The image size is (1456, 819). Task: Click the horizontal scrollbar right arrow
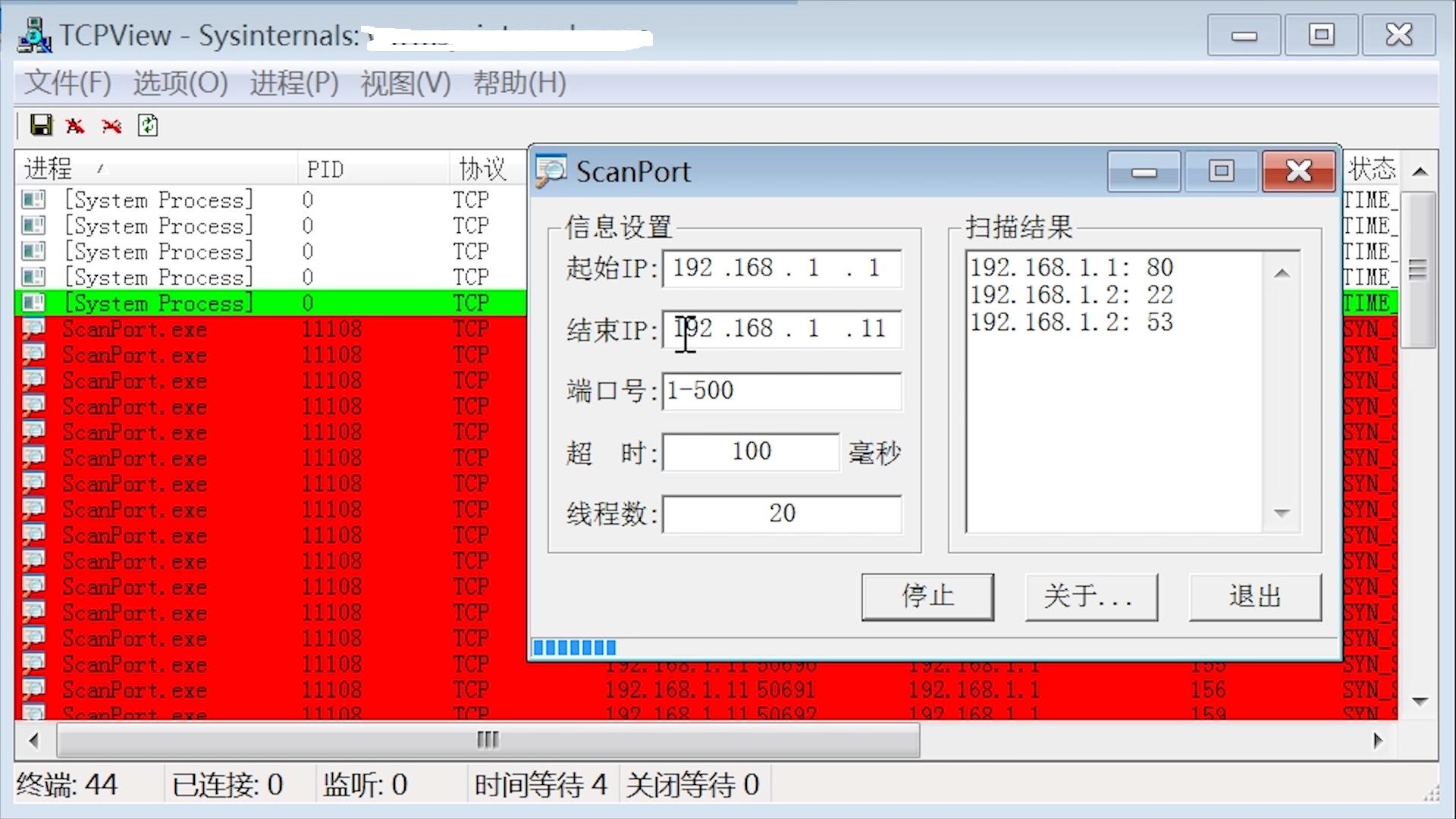(x=1379, y=740)
